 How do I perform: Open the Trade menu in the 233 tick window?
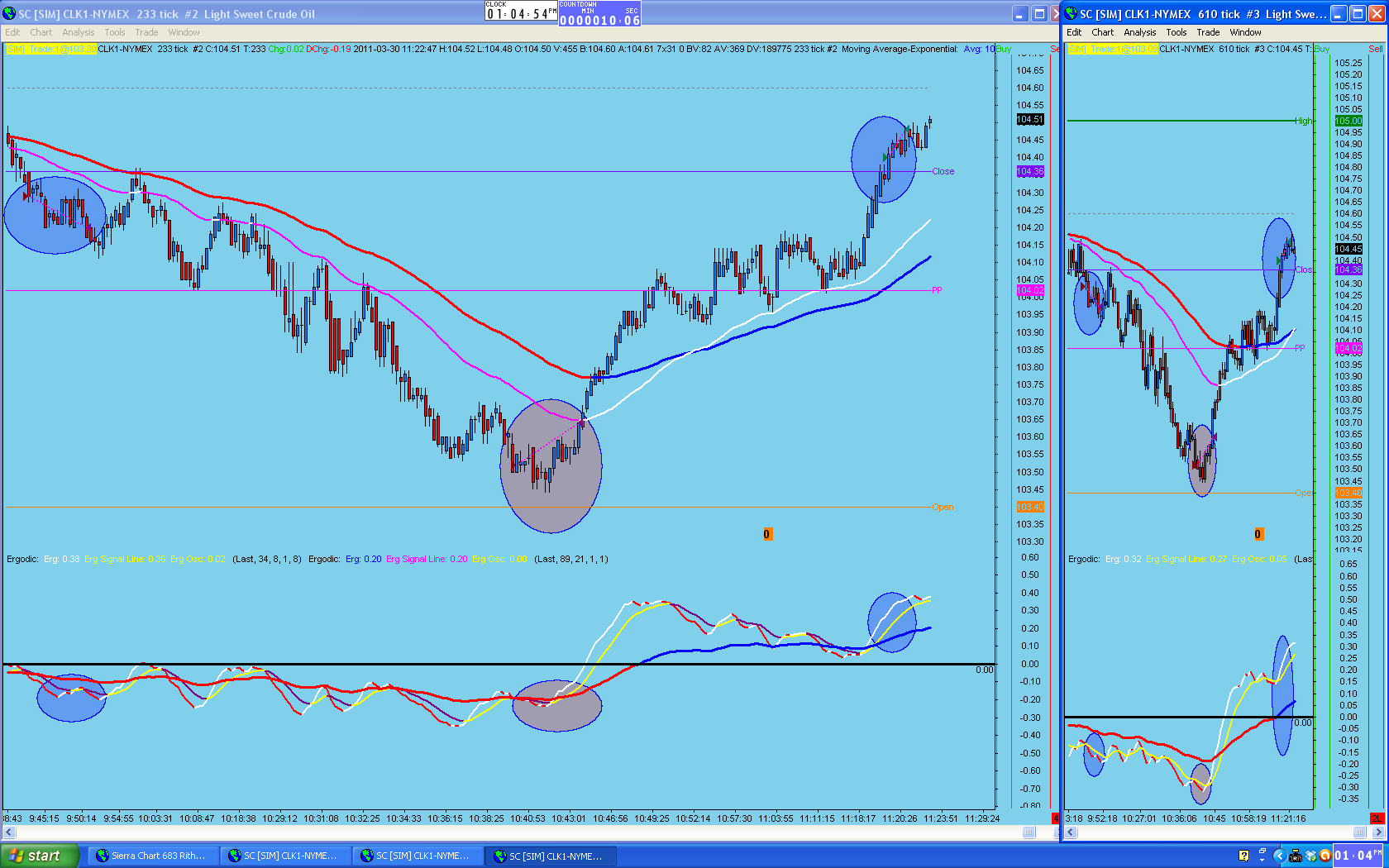point(146,32)
